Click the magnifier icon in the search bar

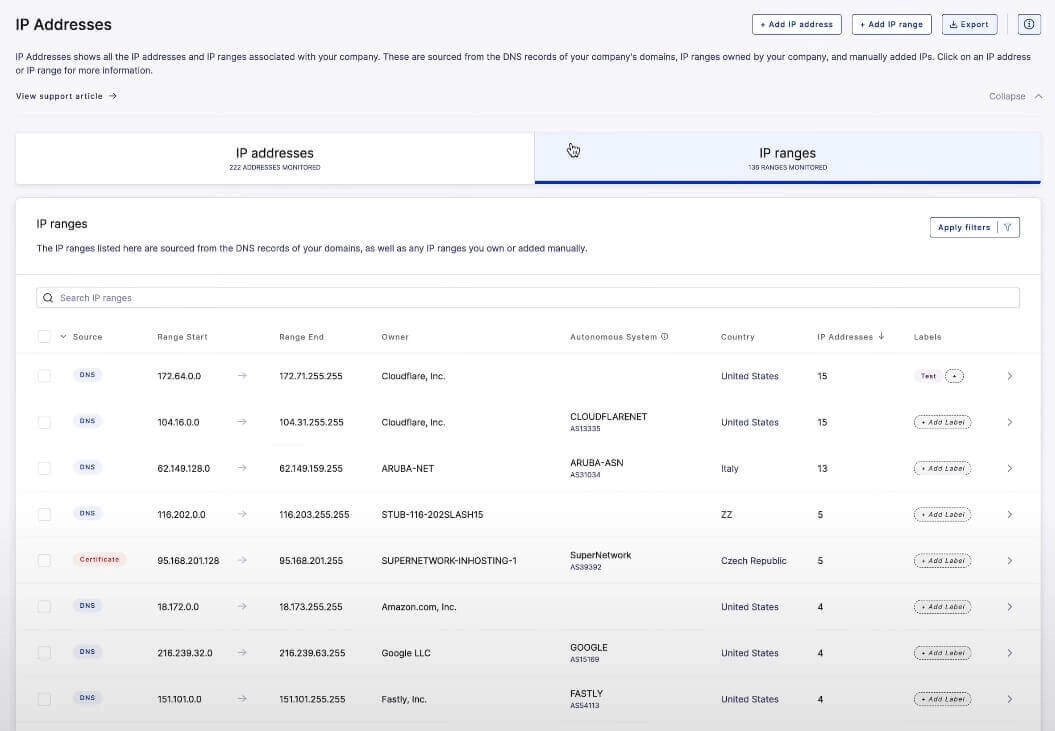[47, 297]
